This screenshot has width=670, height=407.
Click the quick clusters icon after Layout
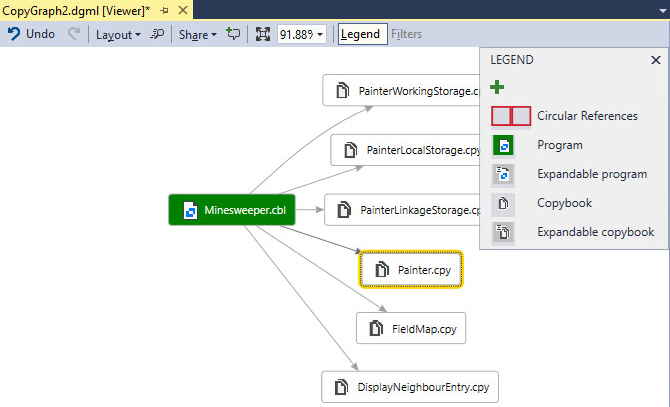click(x=157, y=34)
